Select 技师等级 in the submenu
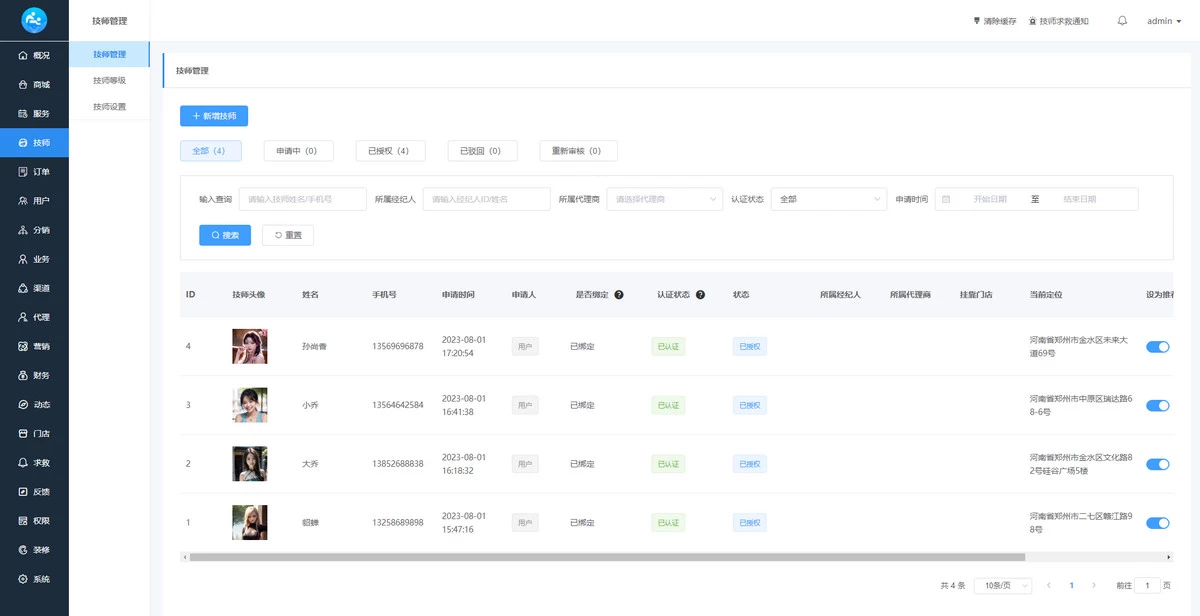 [109, 80]
